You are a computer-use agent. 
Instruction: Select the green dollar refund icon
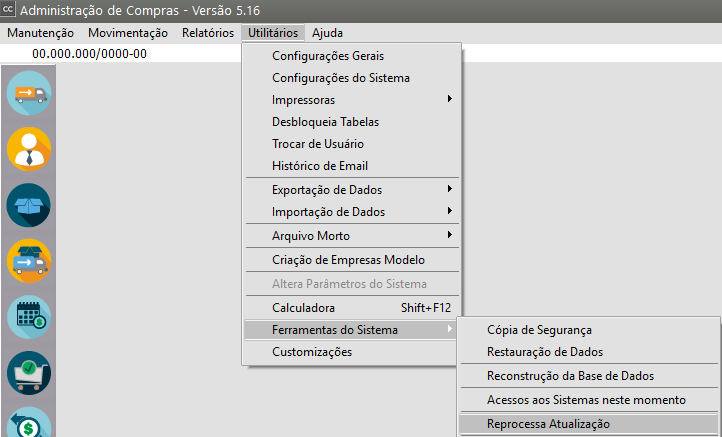tap(29, 422)
